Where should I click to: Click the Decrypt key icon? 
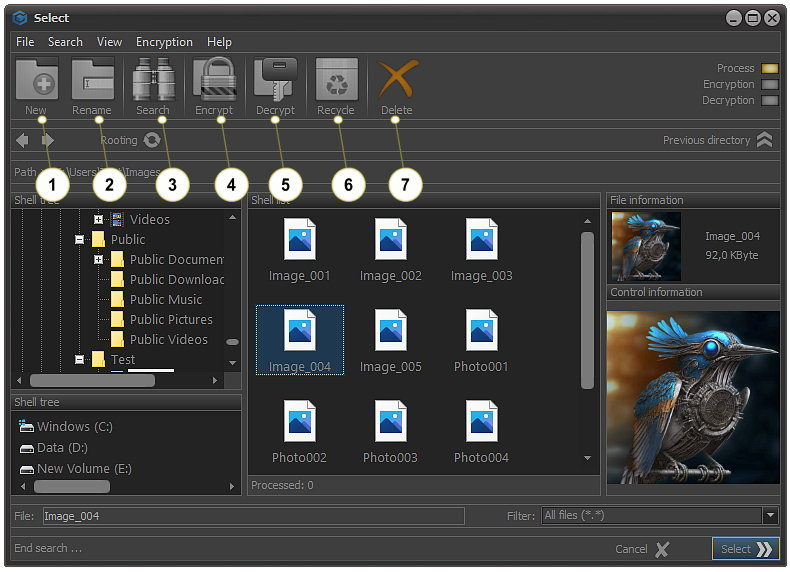pos(275,79)
